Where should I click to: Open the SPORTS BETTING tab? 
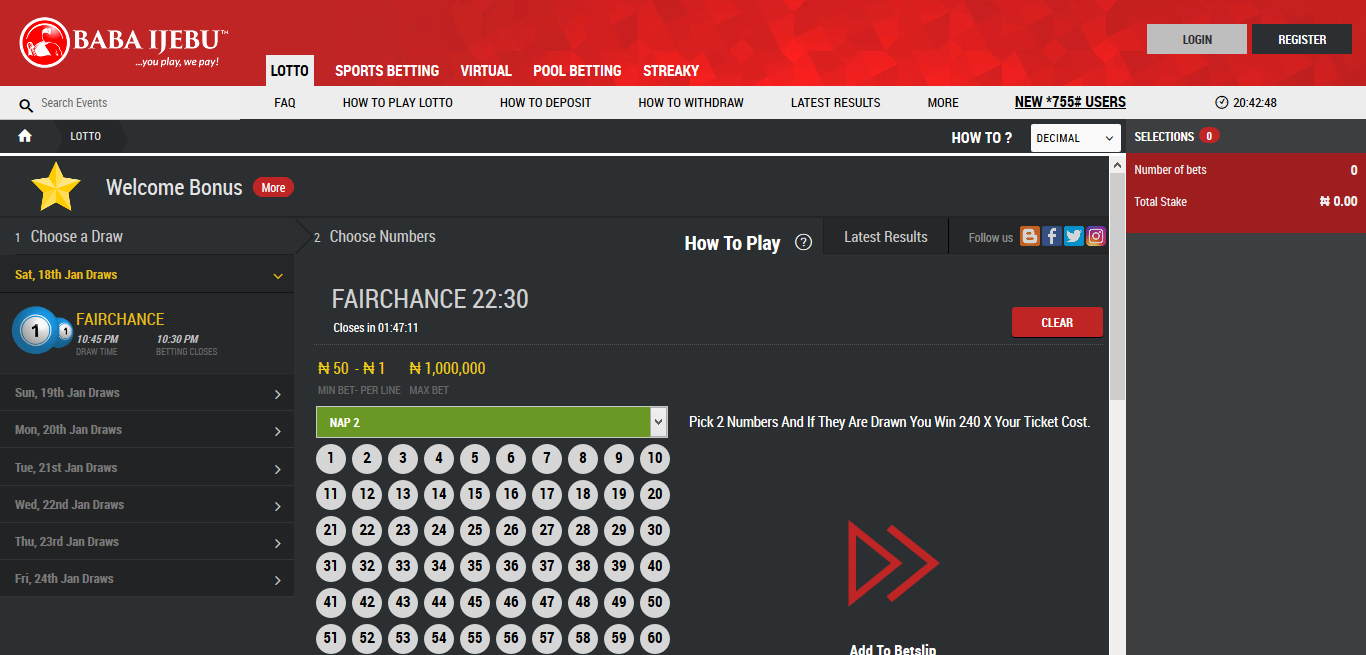coord(387,71)
